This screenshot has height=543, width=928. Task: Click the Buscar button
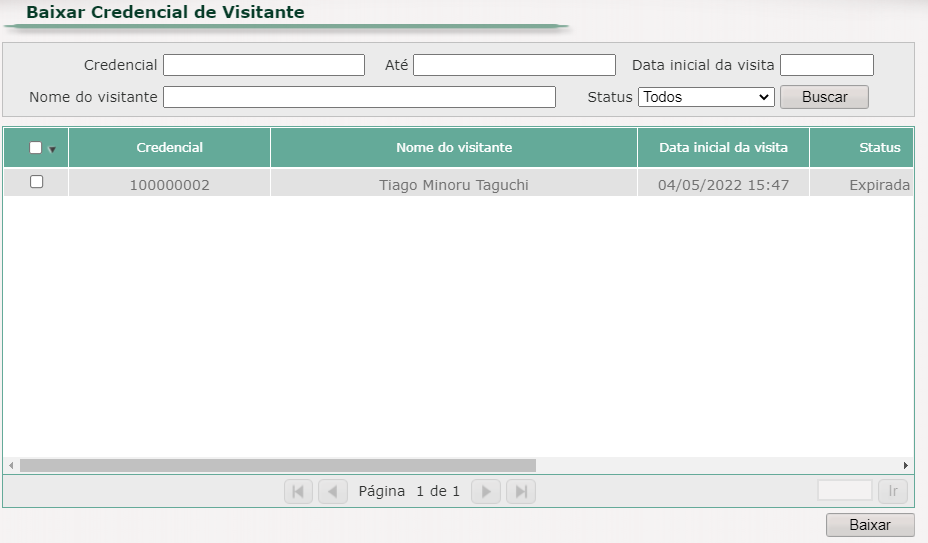(824, 97)
